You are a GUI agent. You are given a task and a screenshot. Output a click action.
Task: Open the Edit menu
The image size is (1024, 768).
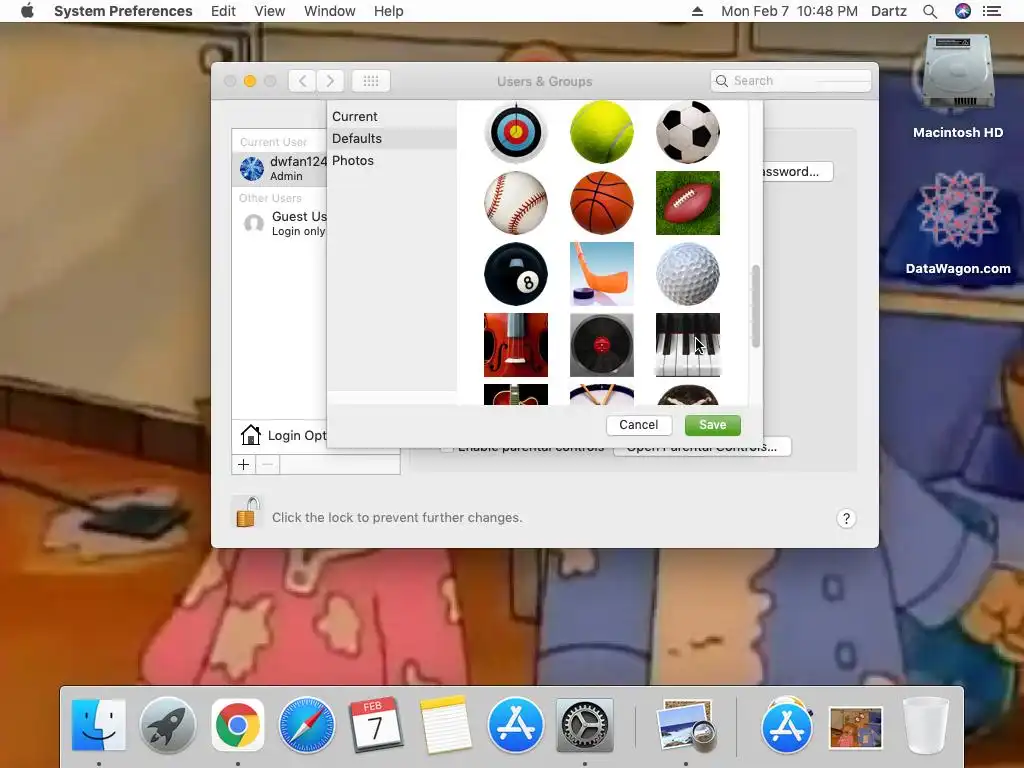click(223, 11)
